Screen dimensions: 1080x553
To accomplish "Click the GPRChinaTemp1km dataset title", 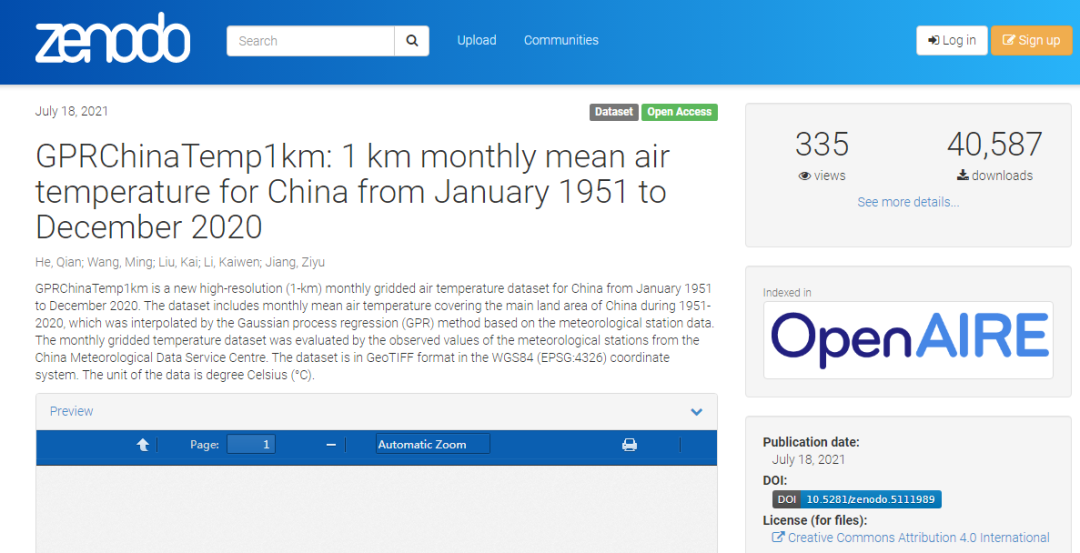I will coord(352,191).
